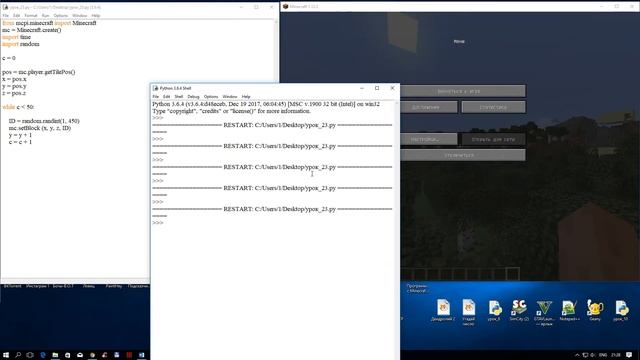
Task: Show hidden tray icons chevron
Action: pos(577,355)
